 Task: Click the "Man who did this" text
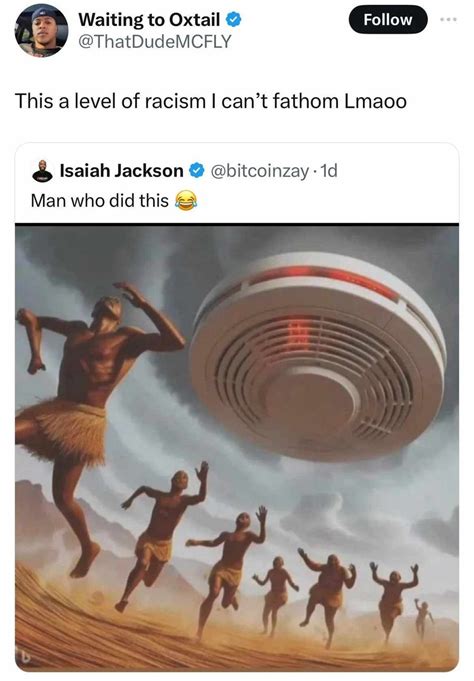pyautogui.click(x=99, y=201)
